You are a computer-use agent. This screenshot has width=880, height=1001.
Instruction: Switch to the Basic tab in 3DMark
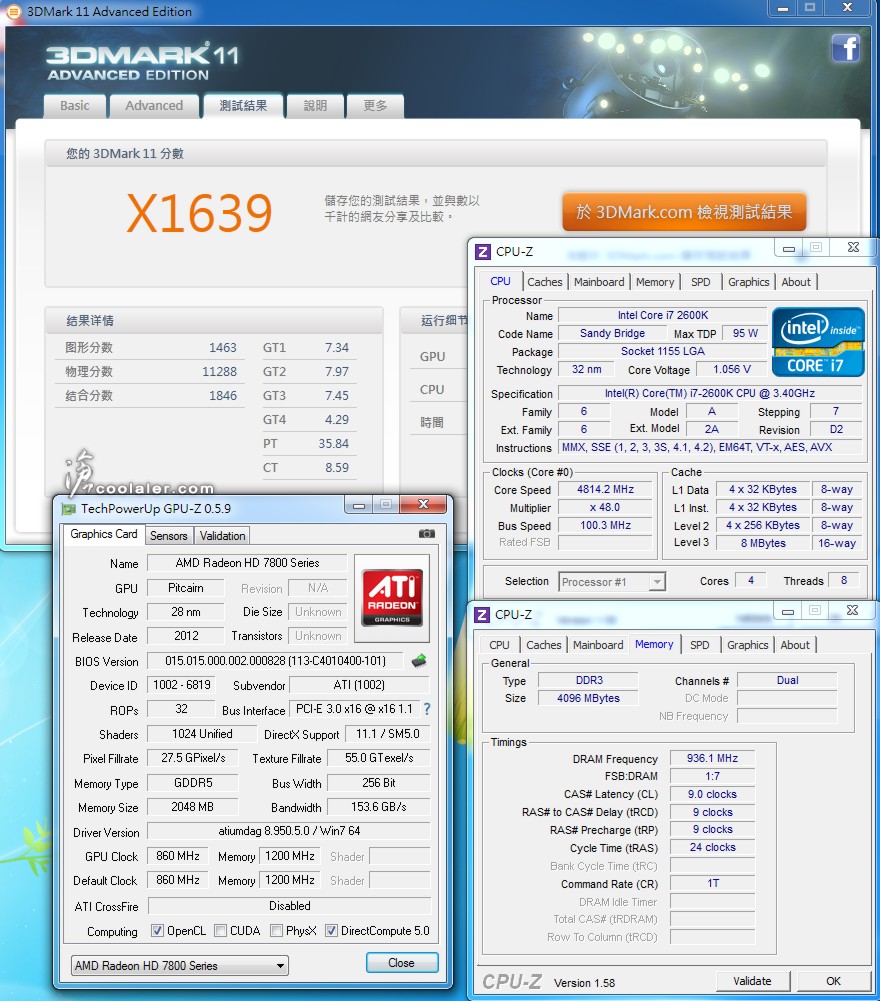(75, 106)
